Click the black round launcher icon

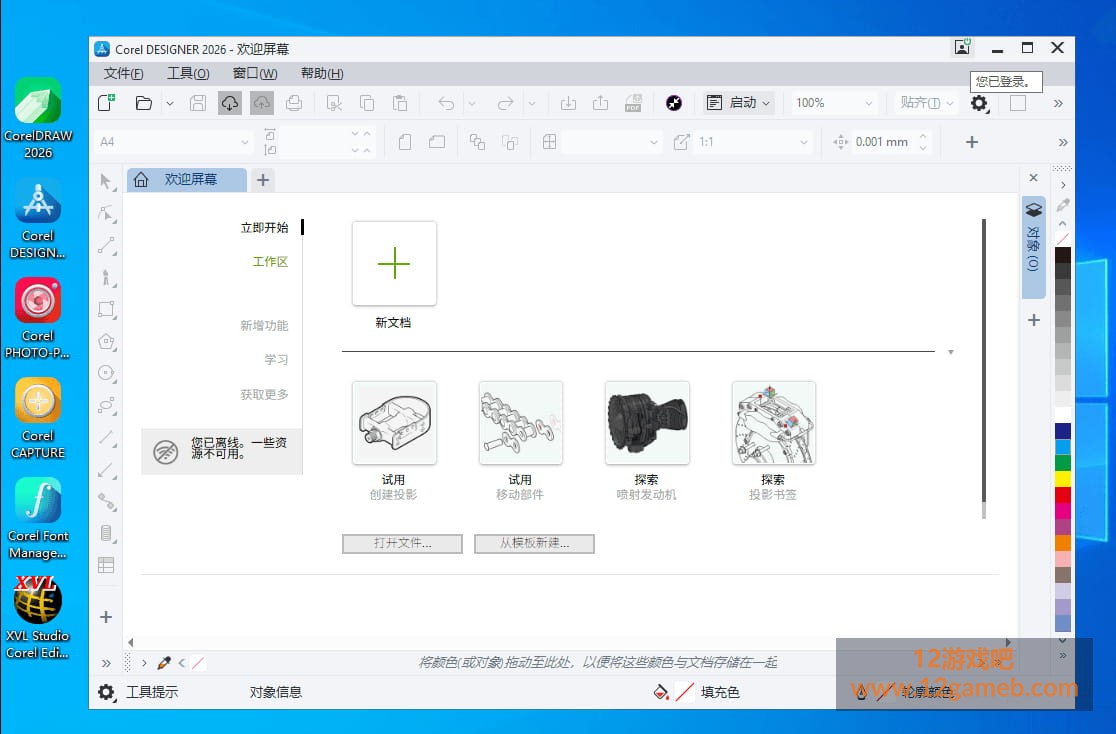673,103
